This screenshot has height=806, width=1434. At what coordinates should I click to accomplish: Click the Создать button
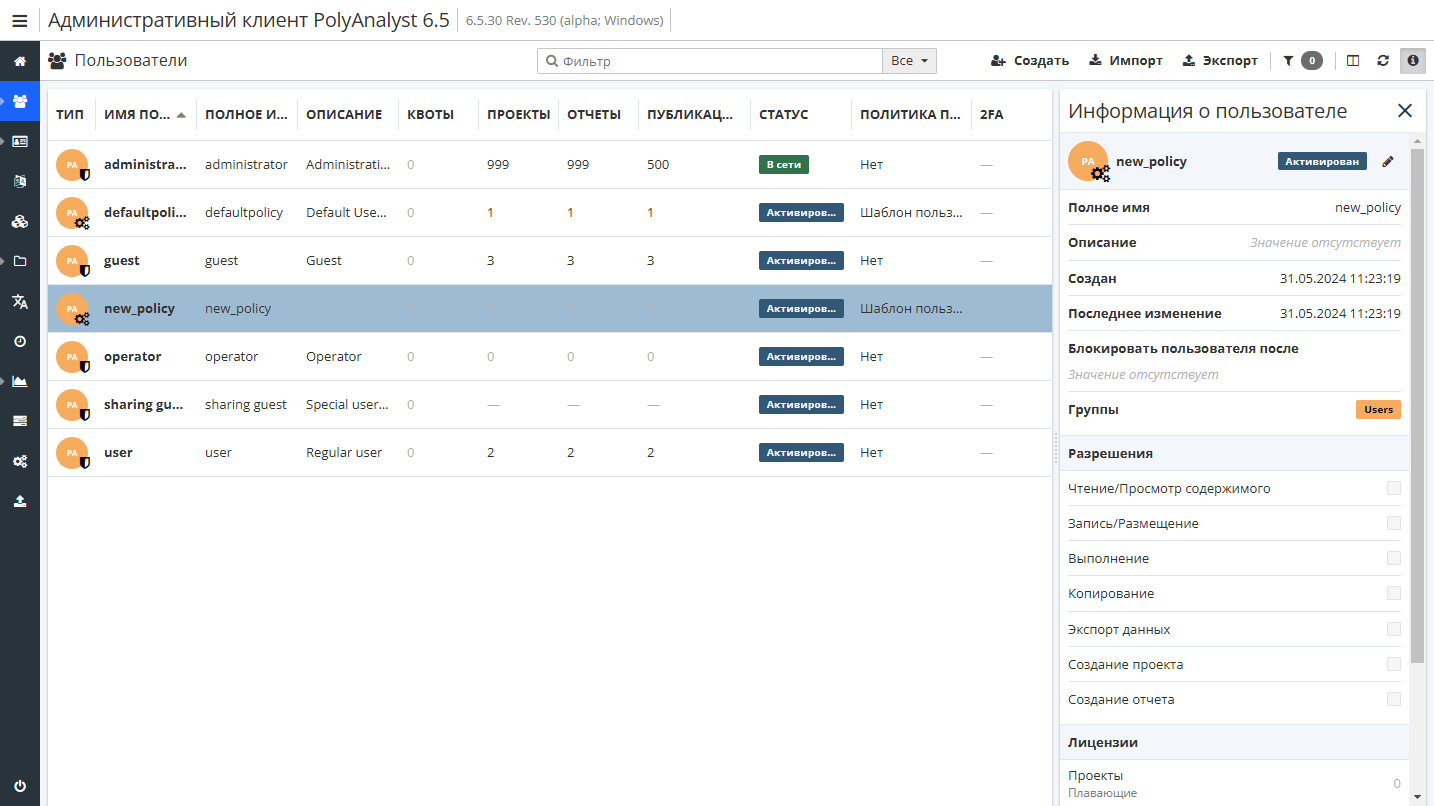click(1030, 61)
